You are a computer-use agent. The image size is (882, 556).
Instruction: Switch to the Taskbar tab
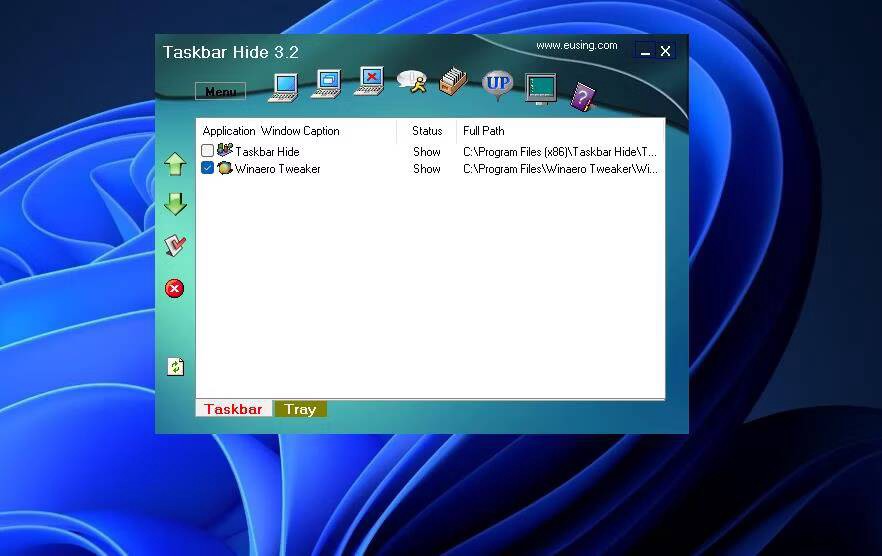point(233,409)
